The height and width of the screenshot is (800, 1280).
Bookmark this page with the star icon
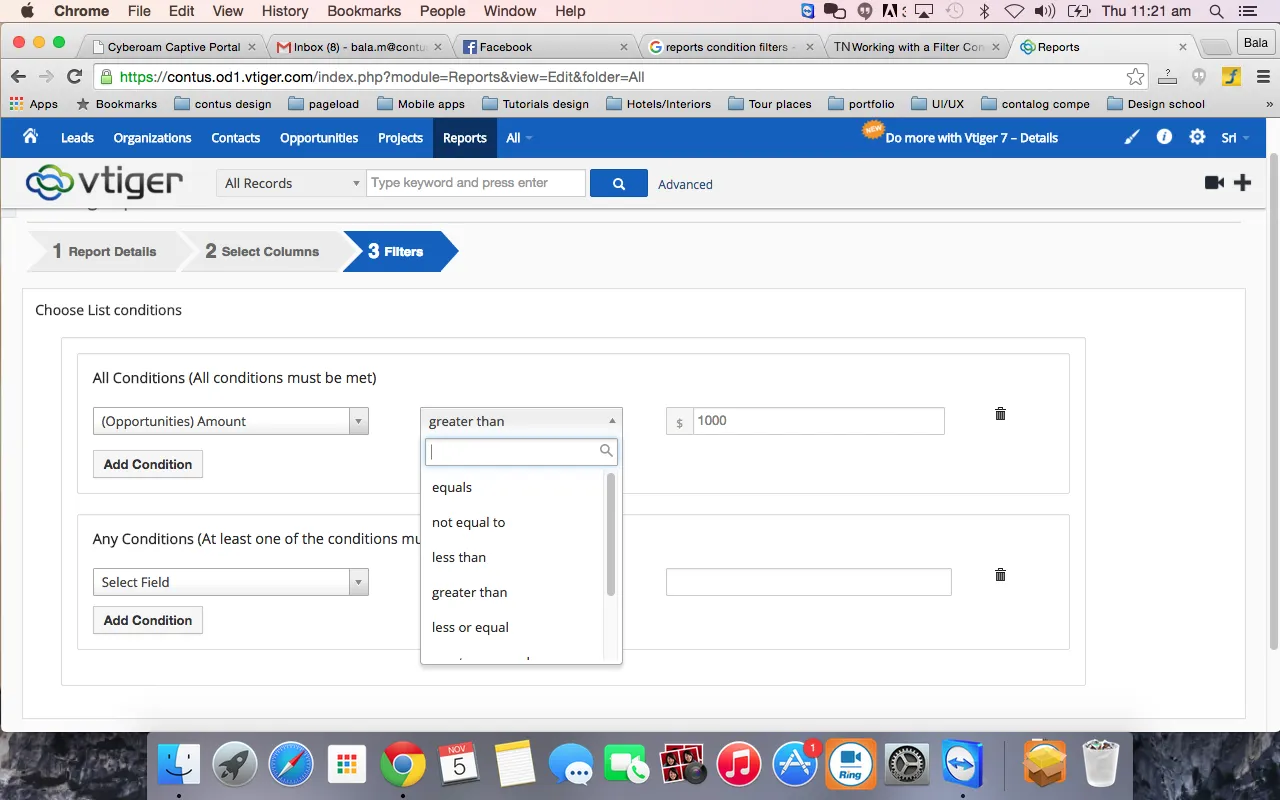click(1135, 77)
